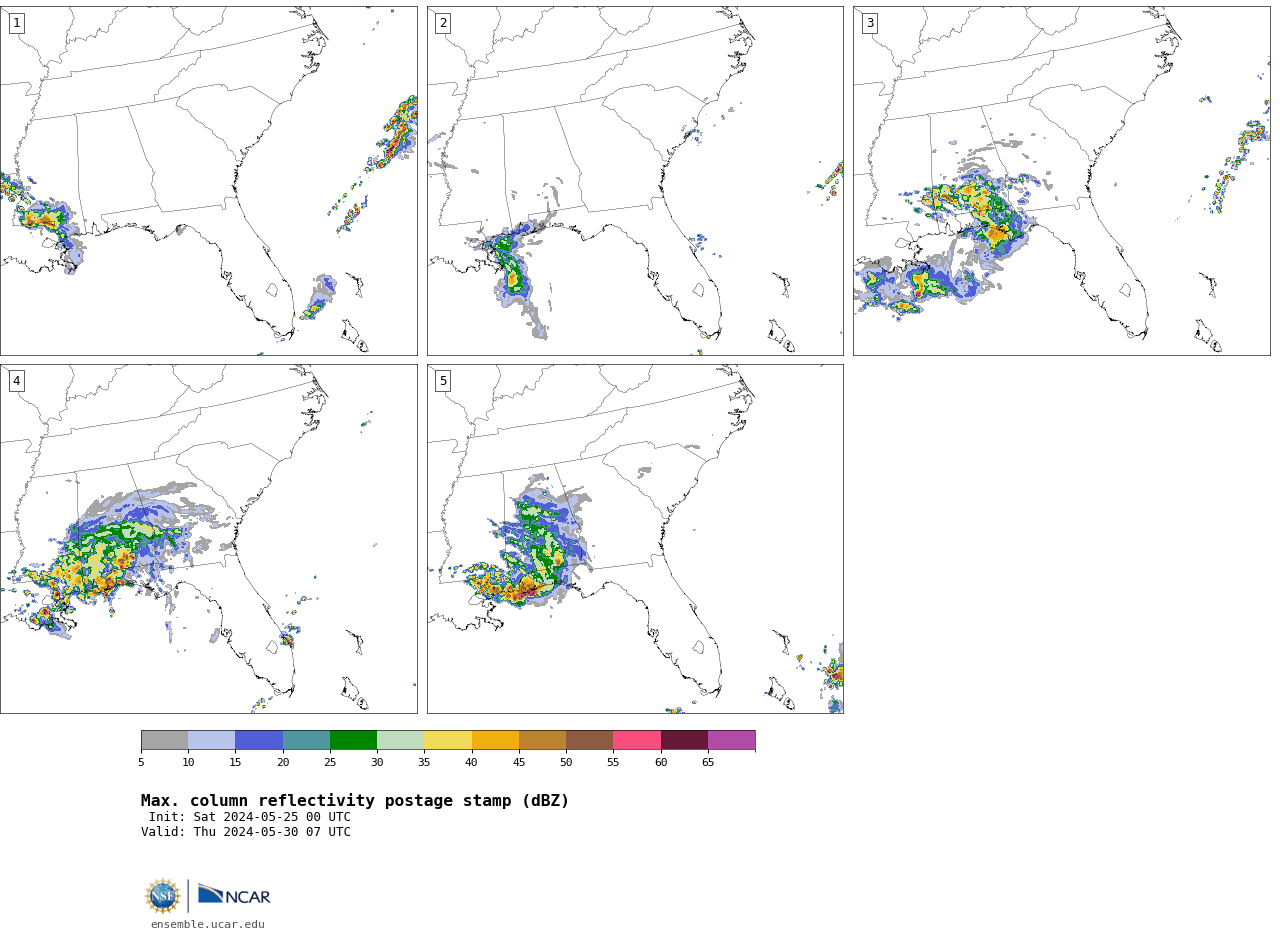Open ensemble member 3 map thumbnail
1280x936 pixels.
[1062, 181]
